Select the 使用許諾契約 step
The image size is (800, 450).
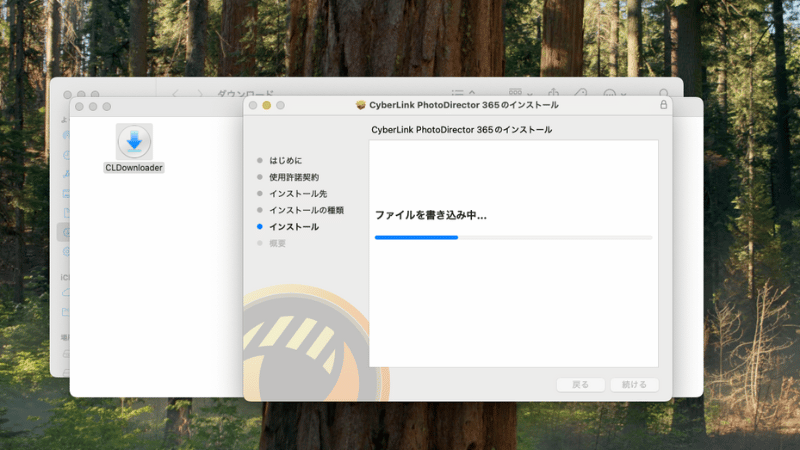point(294,177)
